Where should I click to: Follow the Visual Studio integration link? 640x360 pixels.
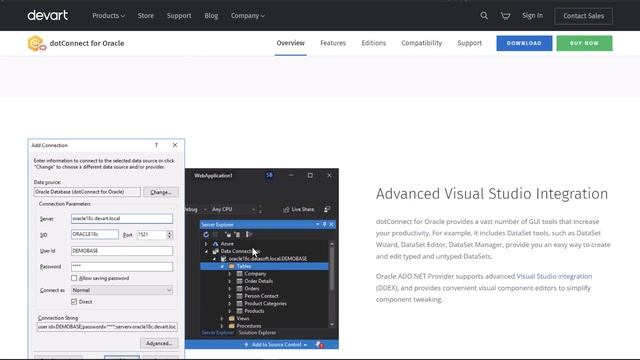pyautogui.click(x=554, y=276)
